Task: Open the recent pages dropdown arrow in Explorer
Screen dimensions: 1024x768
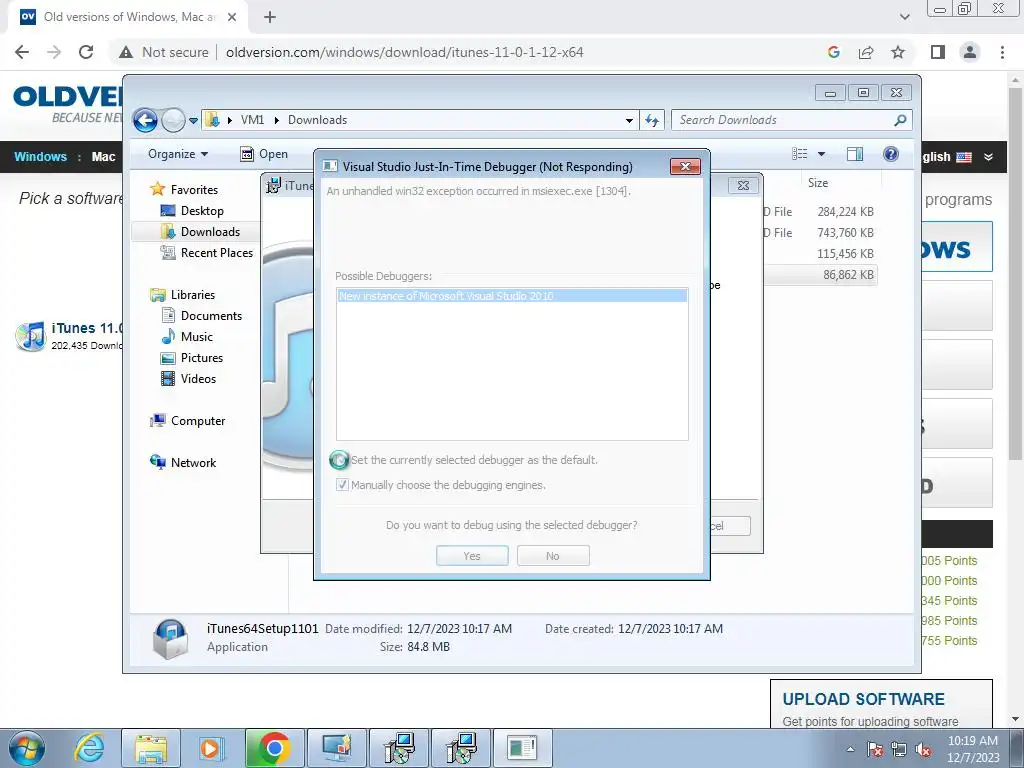Action: [x=193, y=120]
